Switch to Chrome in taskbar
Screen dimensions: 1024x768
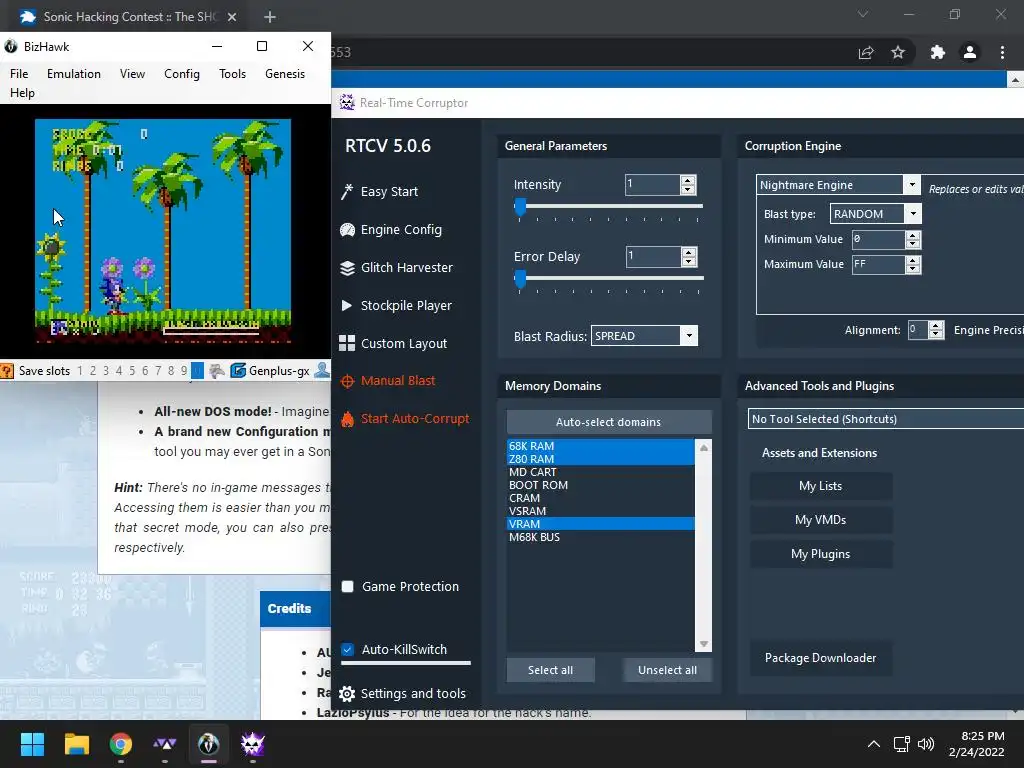click(x=121, y=744)
